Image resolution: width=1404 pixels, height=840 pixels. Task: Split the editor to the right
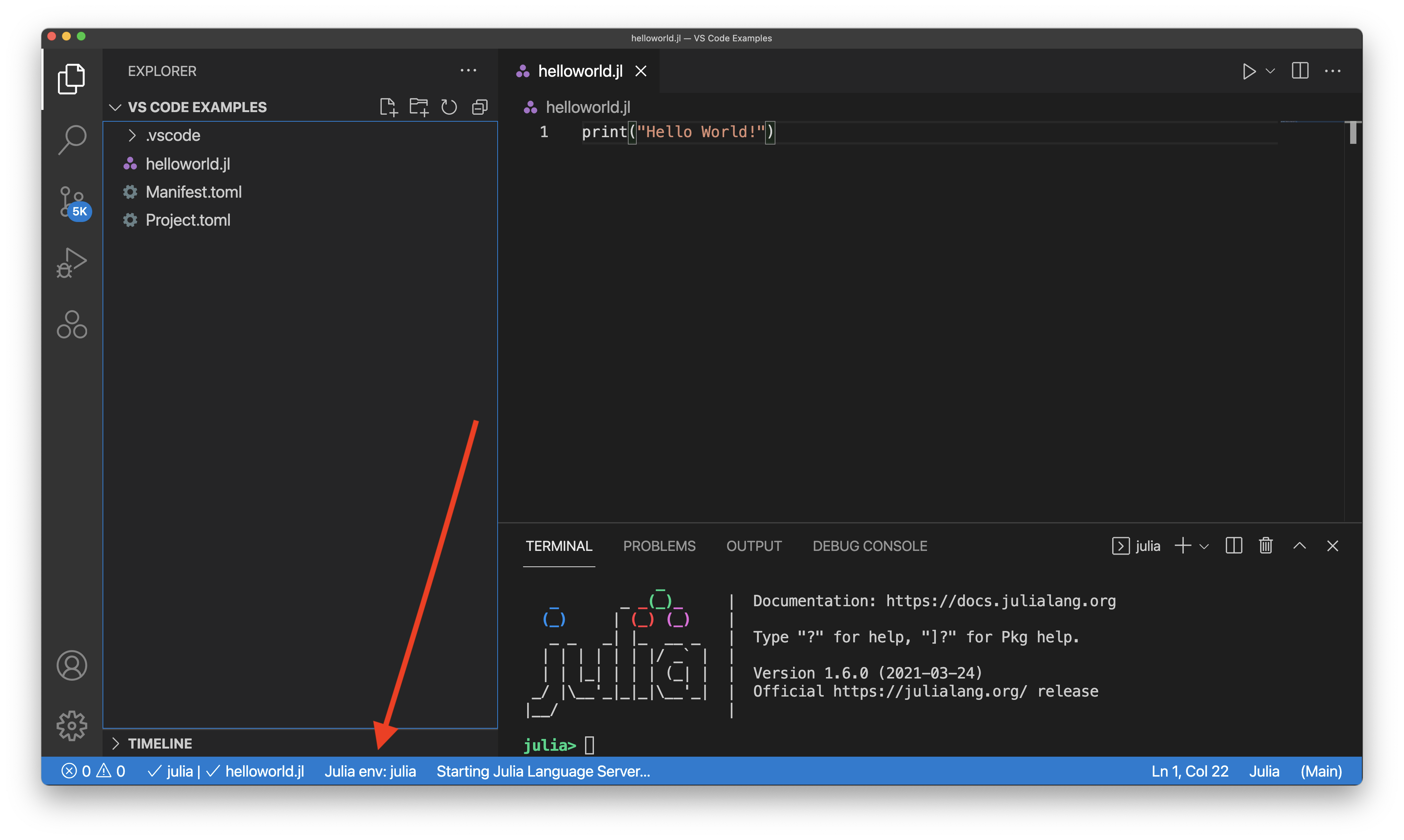pyautogui.click(x=1300, y=71)
